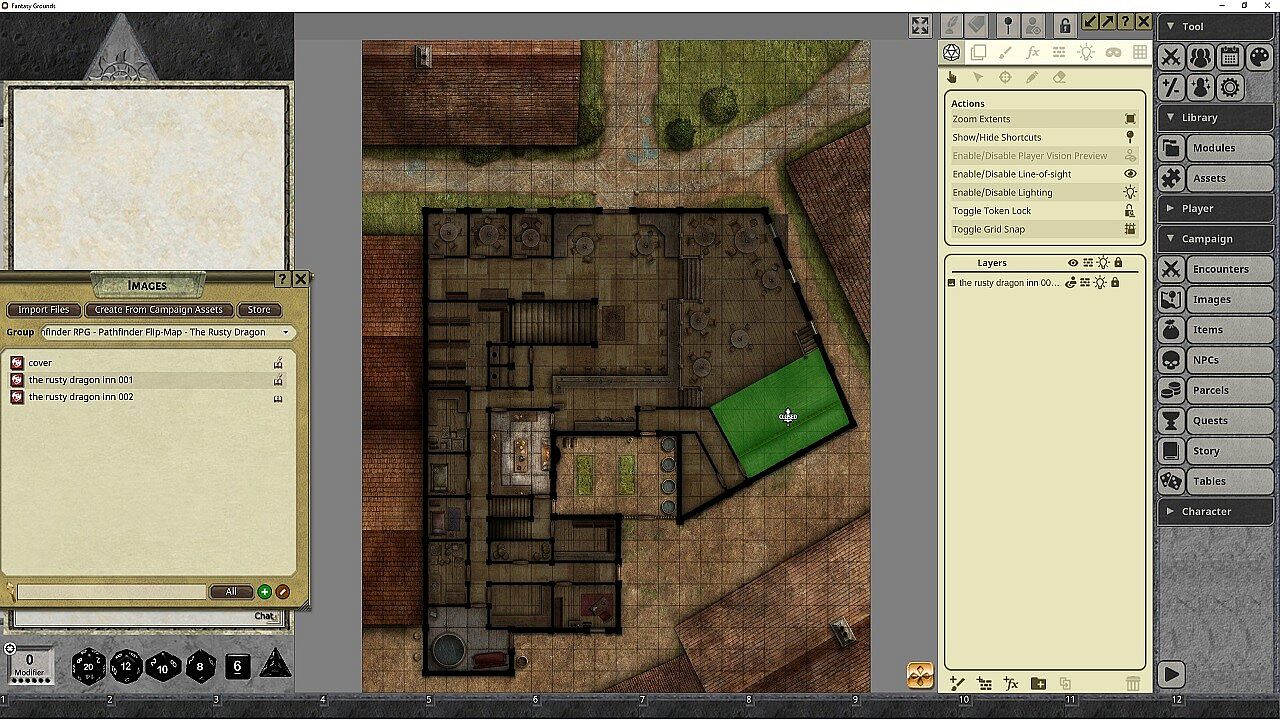Image resolution: width=1280 pixels, height=720 pixels.
Task: Click the Assets puzzle-piece icon
Action: [x=1171, y=178]
